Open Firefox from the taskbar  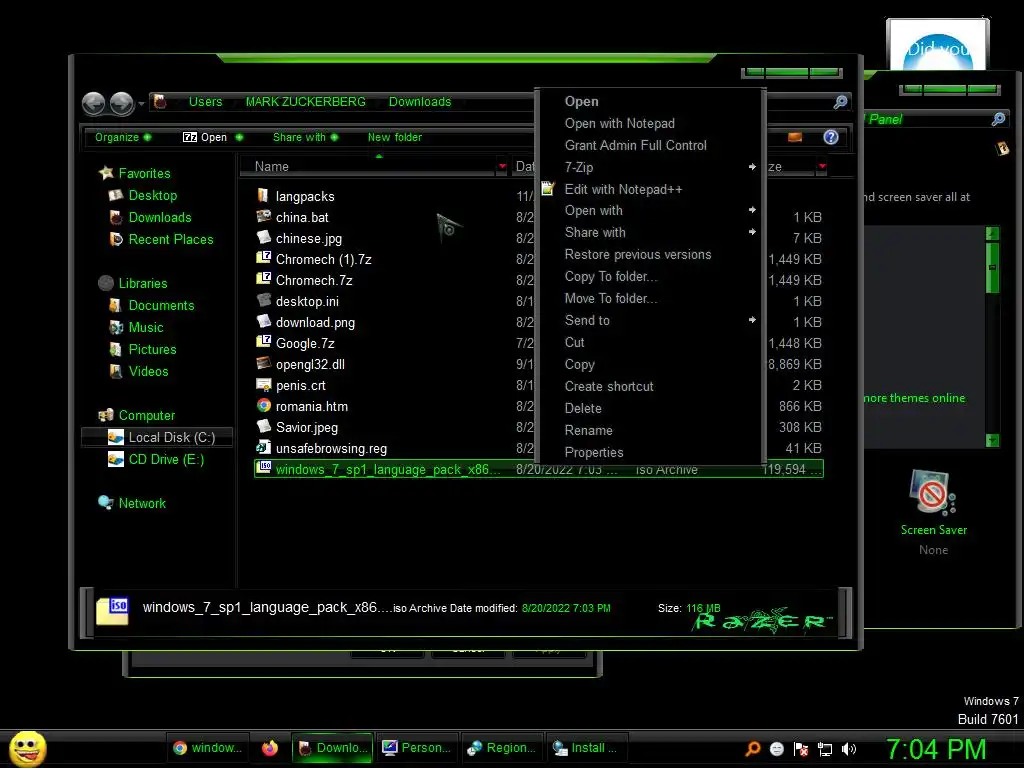pos(270,748)
